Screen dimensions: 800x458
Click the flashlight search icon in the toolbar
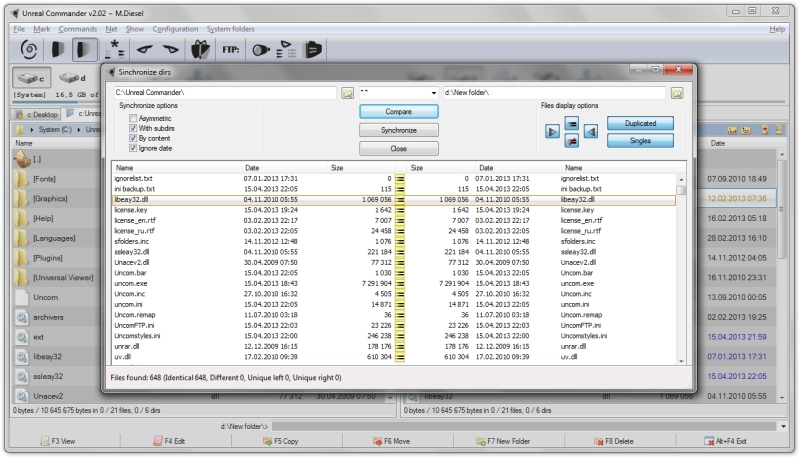coord(261,50)
